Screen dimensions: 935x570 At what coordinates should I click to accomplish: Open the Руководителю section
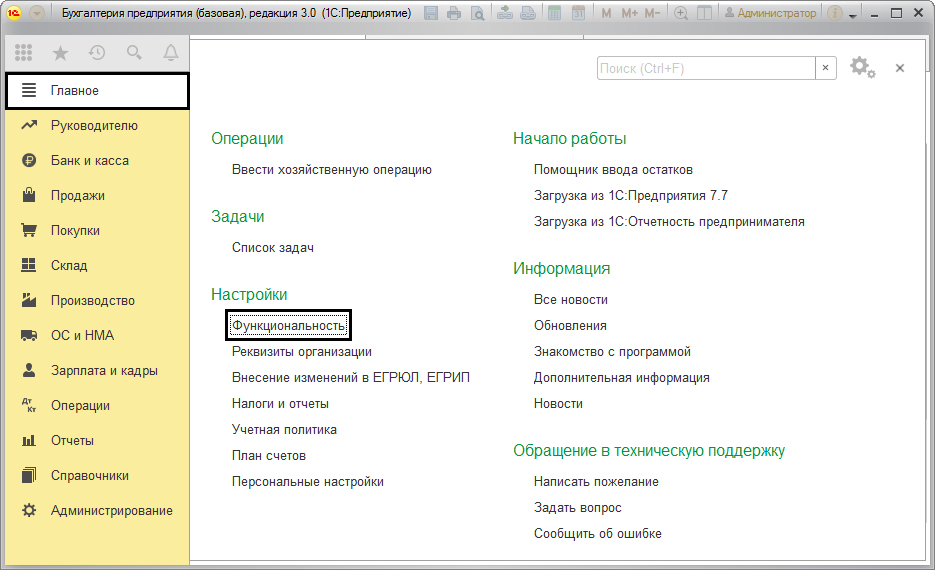pos(97,126)
